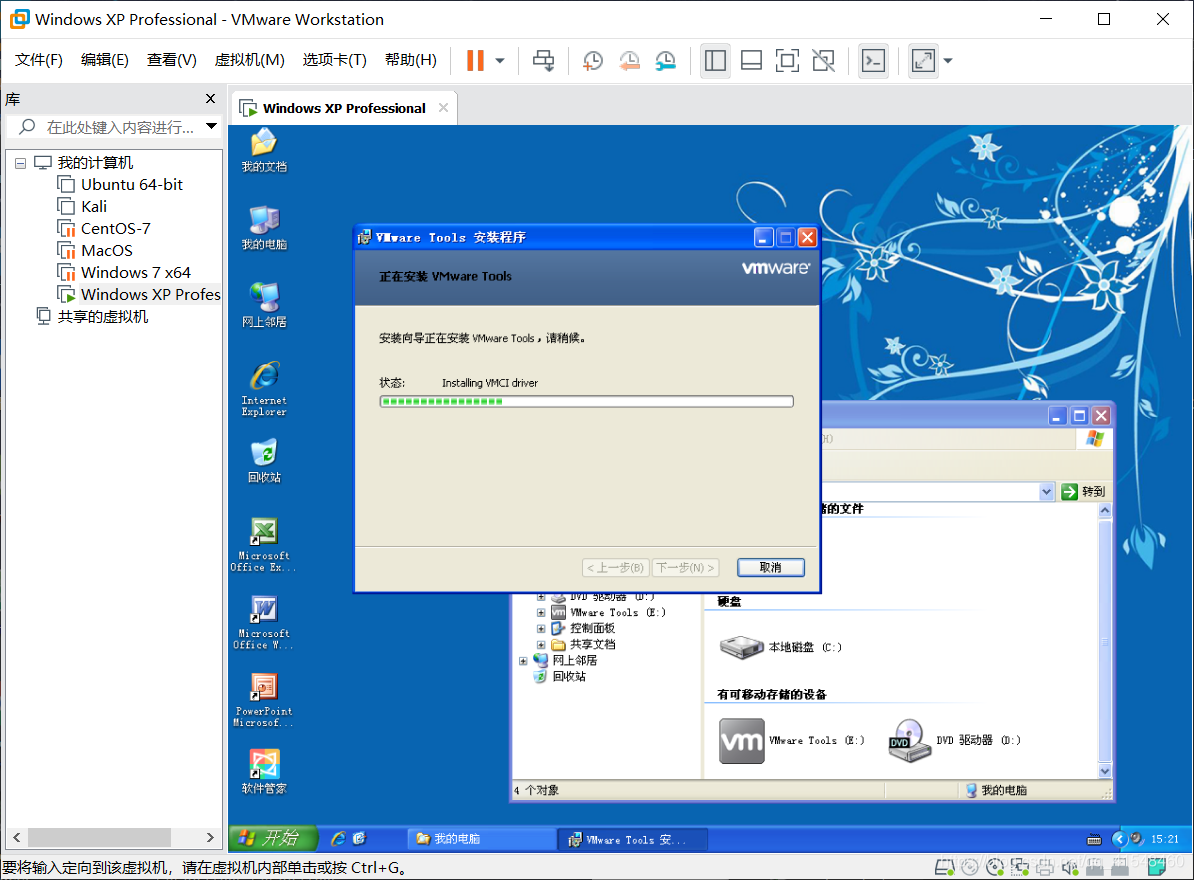The image size is (1194, 880).
Task: Toggle the thumbnail bar view
Action: (x=752, y=60)
